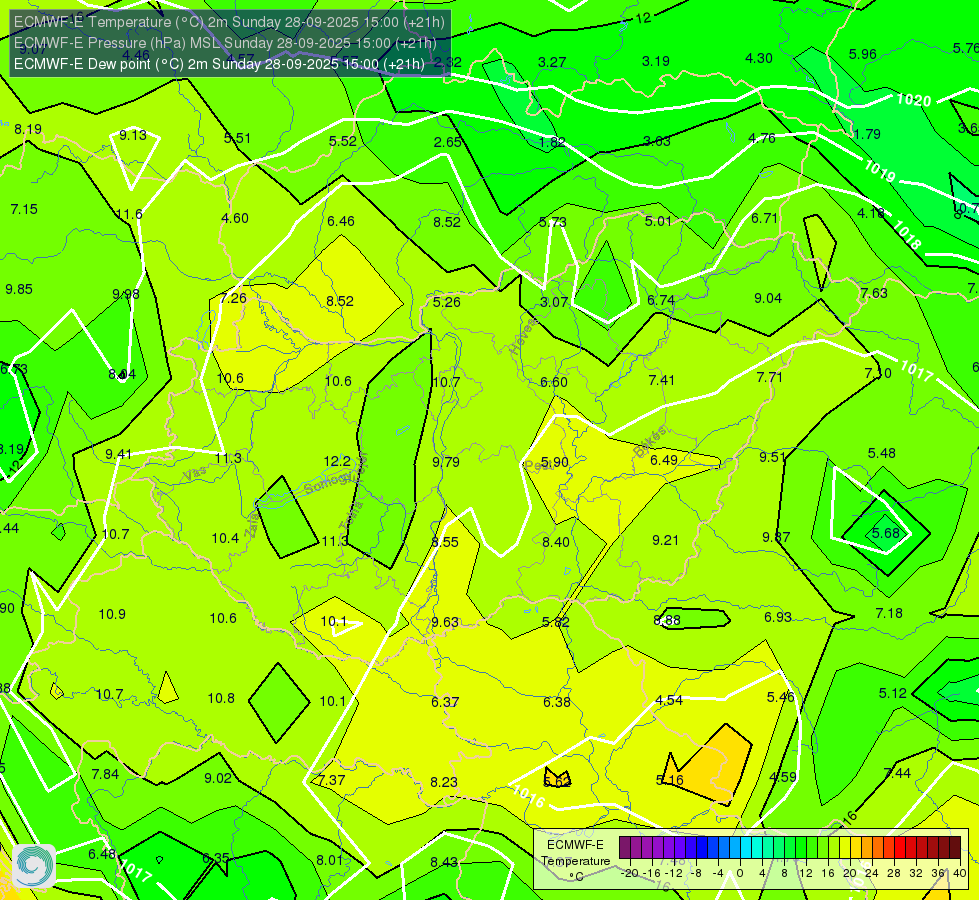This screenshot has width=979, height=900.
Task: Click the 8.55 dew point value
Action: [x=445, y=542]
